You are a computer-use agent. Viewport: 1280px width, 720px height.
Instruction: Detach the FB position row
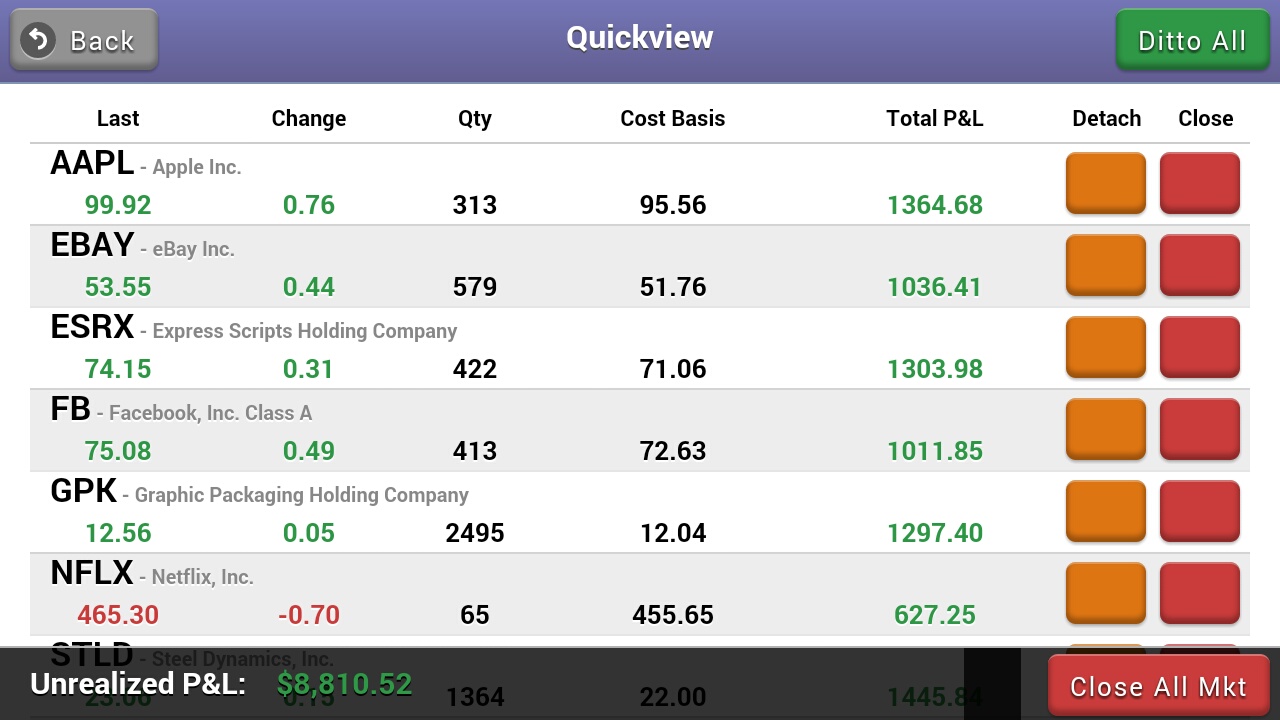1105,429
